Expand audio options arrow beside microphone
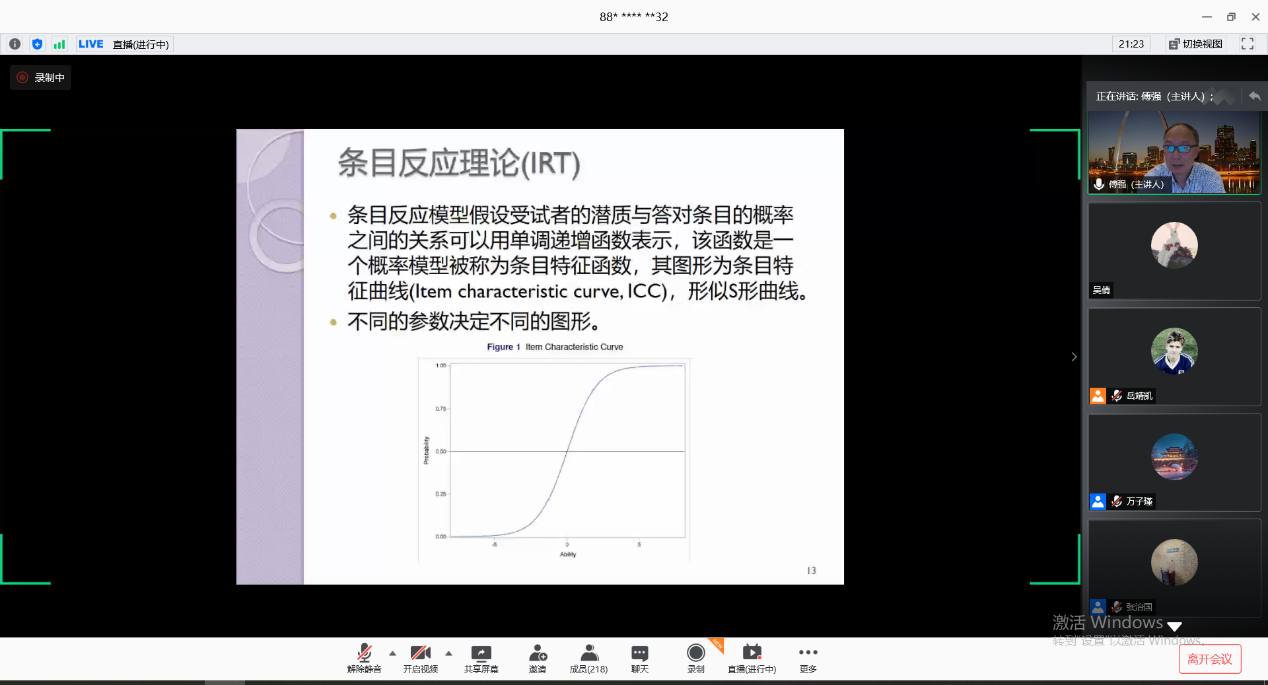The height and width of the screenshot is (685, 1268). [x=392, y=652]
